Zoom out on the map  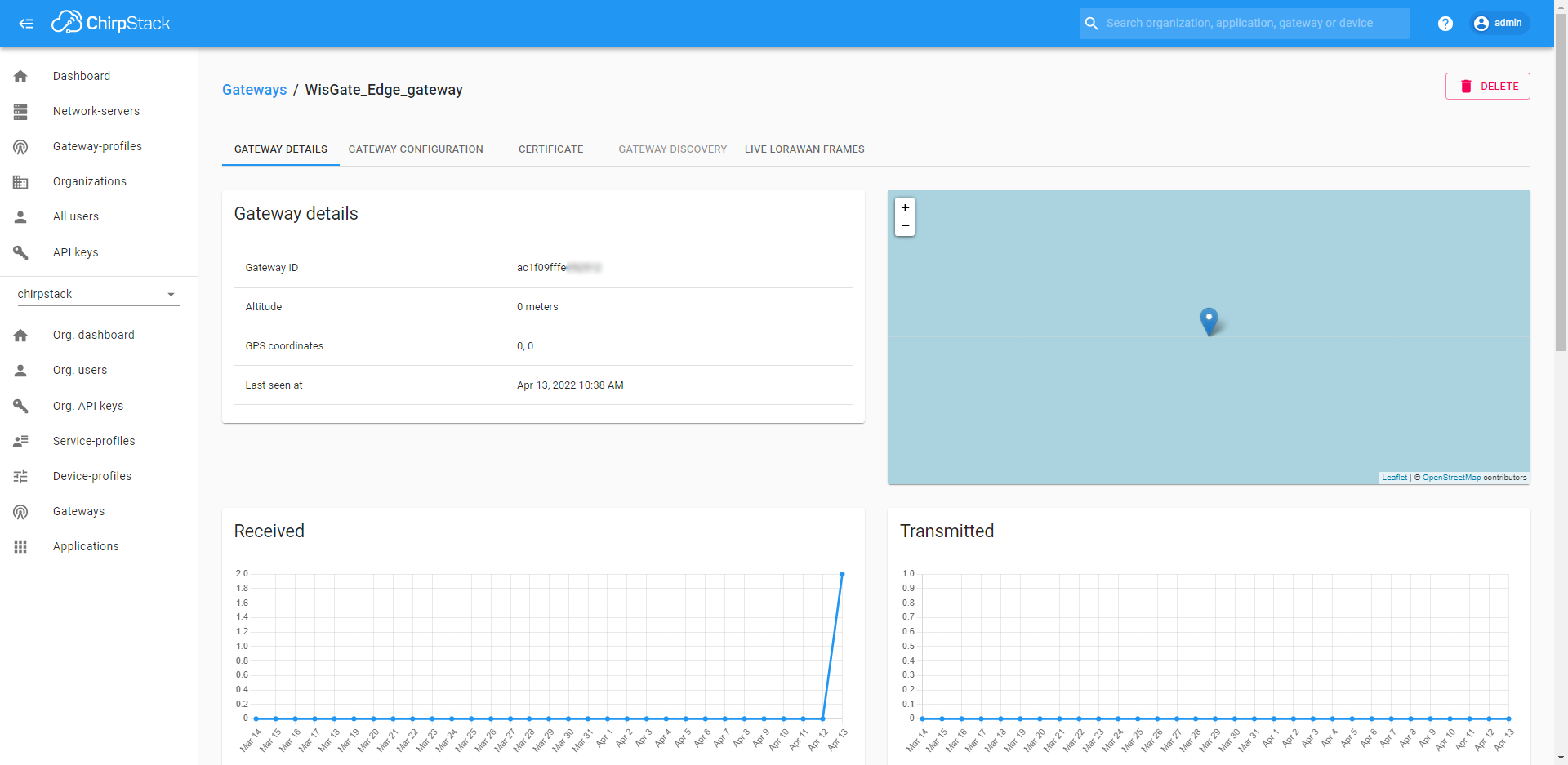[905, 226]
